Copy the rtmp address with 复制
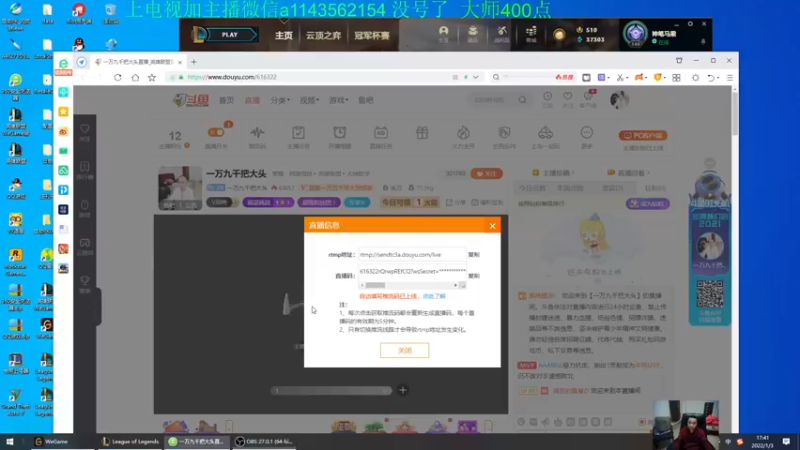Screen dimensions: 800x450 point(473,255)
